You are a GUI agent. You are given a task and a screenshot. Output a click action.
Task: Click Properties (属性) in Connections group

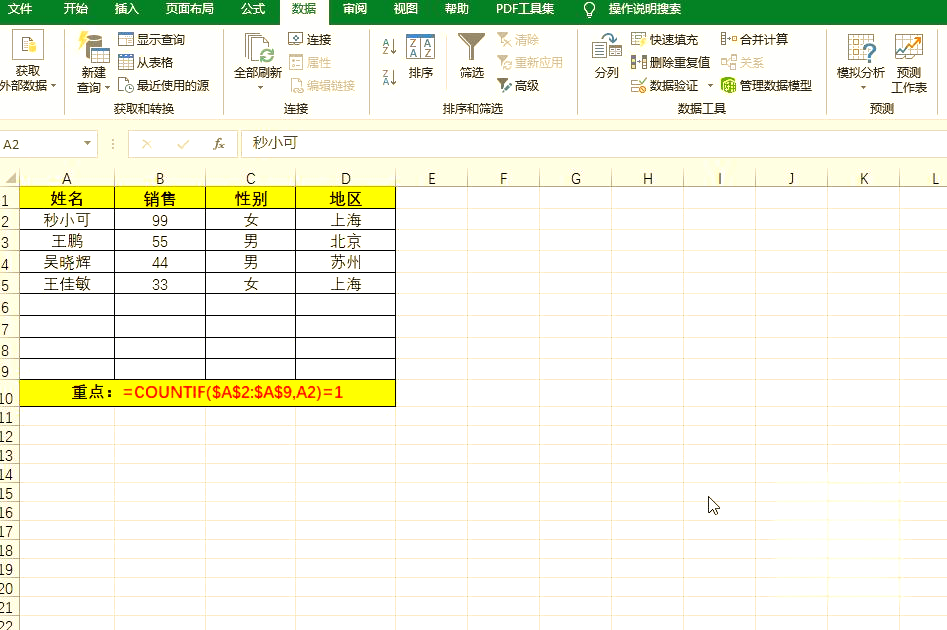[310, 62]
